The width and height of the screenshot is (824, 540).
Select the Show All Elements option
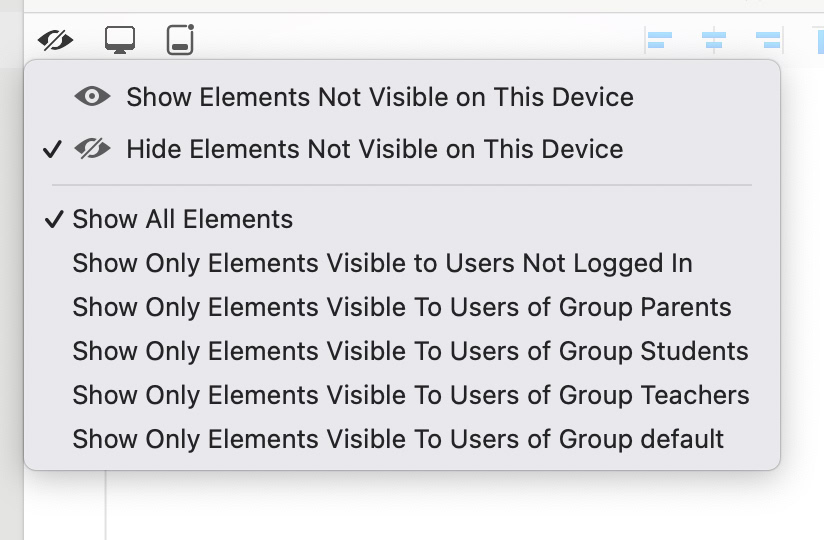click(183, 220)
